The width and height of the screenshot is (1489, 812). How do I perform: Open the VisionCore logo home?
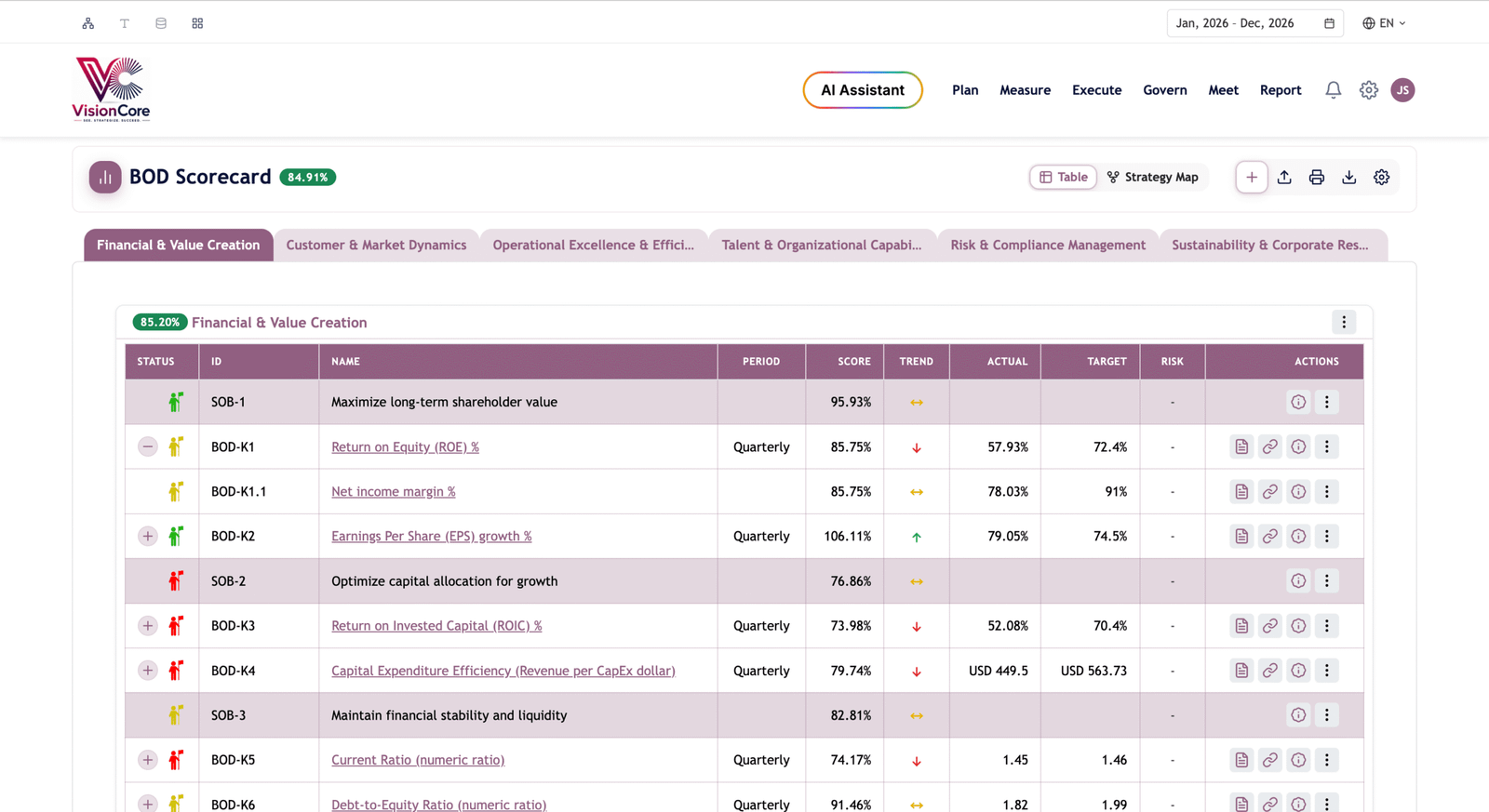(112, 89)
